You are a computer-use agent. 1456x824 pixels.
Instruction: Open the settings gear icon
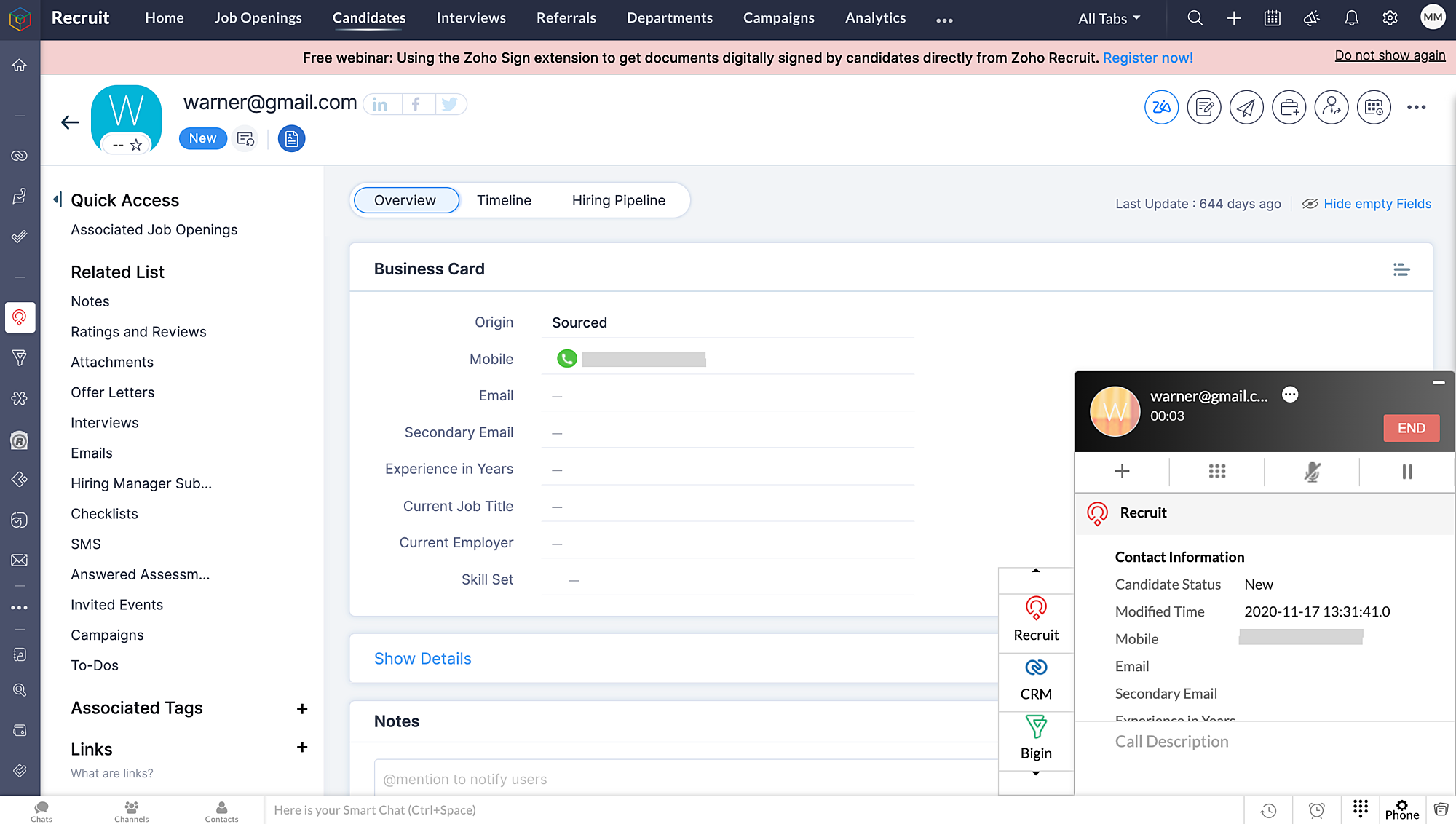point(1390,18)
